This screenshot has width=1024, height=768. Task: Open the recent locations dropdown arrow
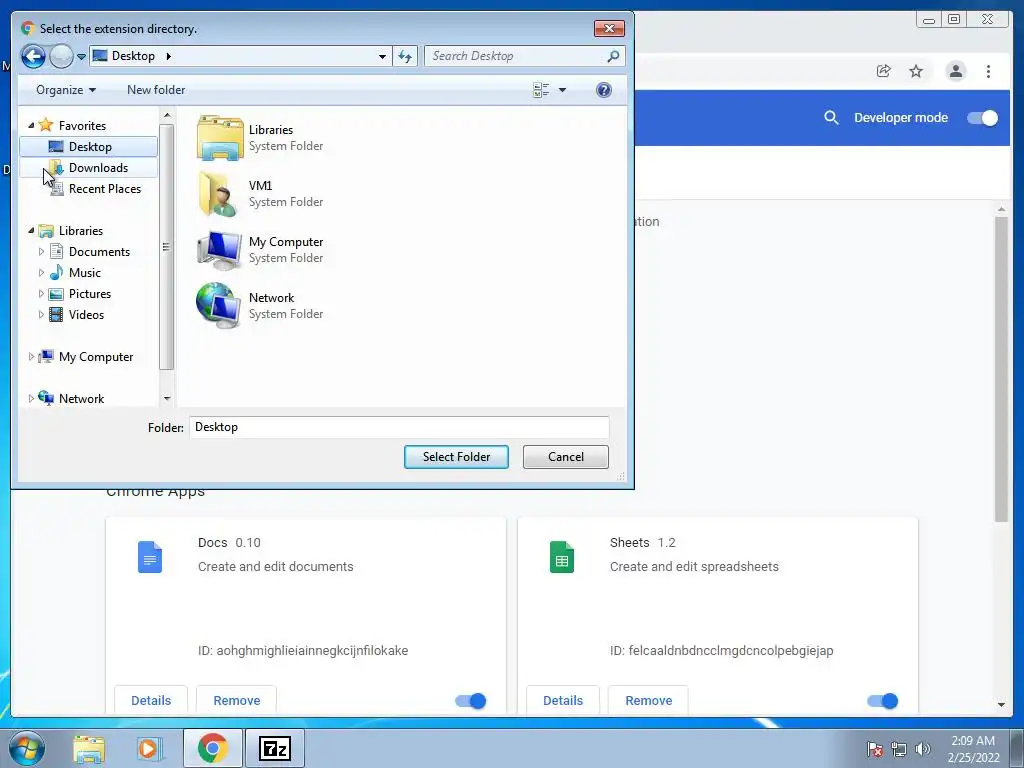pos(81,57)
